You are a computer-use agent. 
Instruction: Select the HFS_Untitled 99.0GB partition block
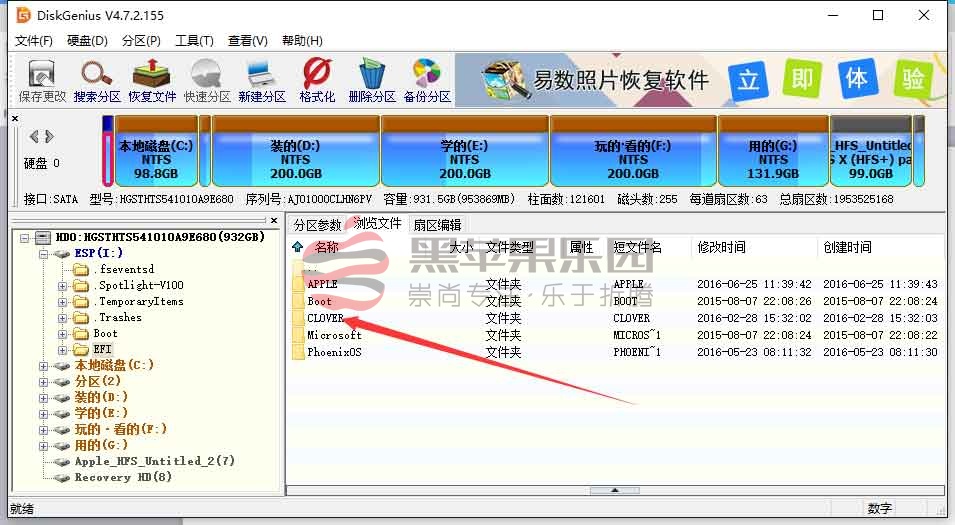coord(871,151)
